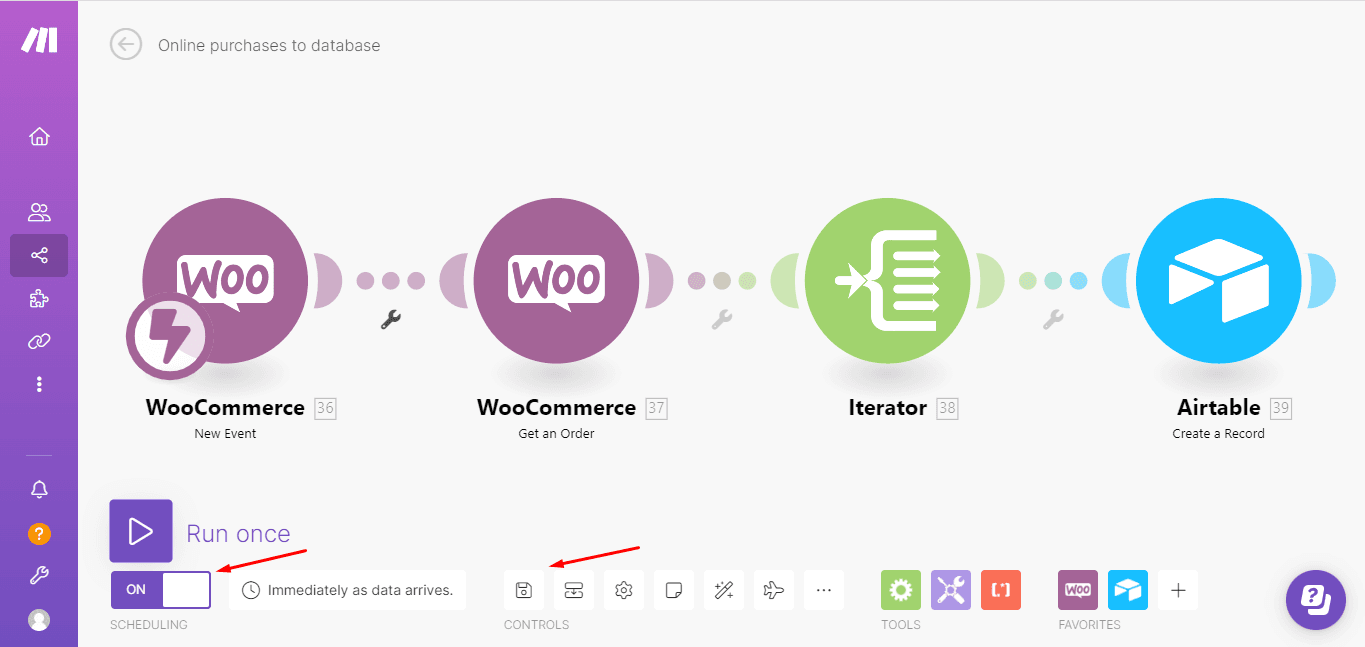Viewport: 1365px width, 647px height.
Task: Click the scenario name 'Online purchases to database'
Action: [x=269, y=45]
